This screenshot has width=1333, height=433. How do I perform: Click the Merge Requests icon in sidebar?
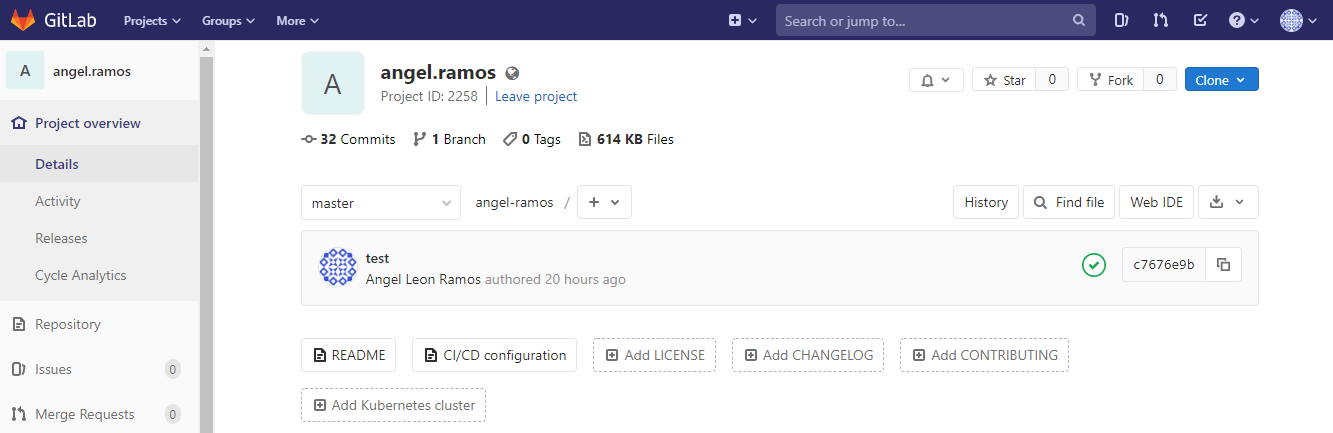pyautogui.click(x=18, y=414)
